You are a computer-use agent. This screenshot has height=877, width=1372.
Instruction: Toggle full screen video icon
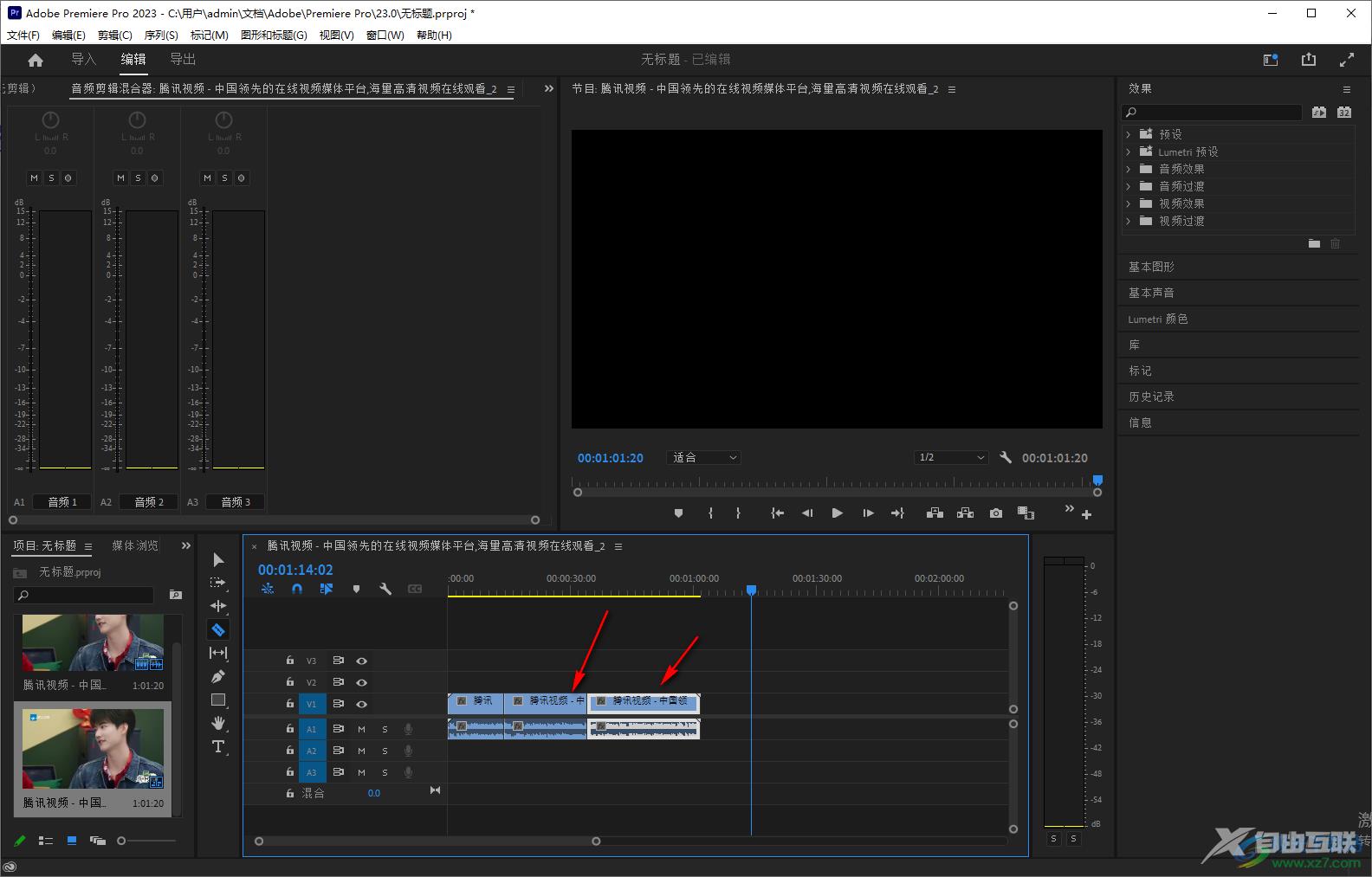pyautogui.click(x=1347, y=60)
